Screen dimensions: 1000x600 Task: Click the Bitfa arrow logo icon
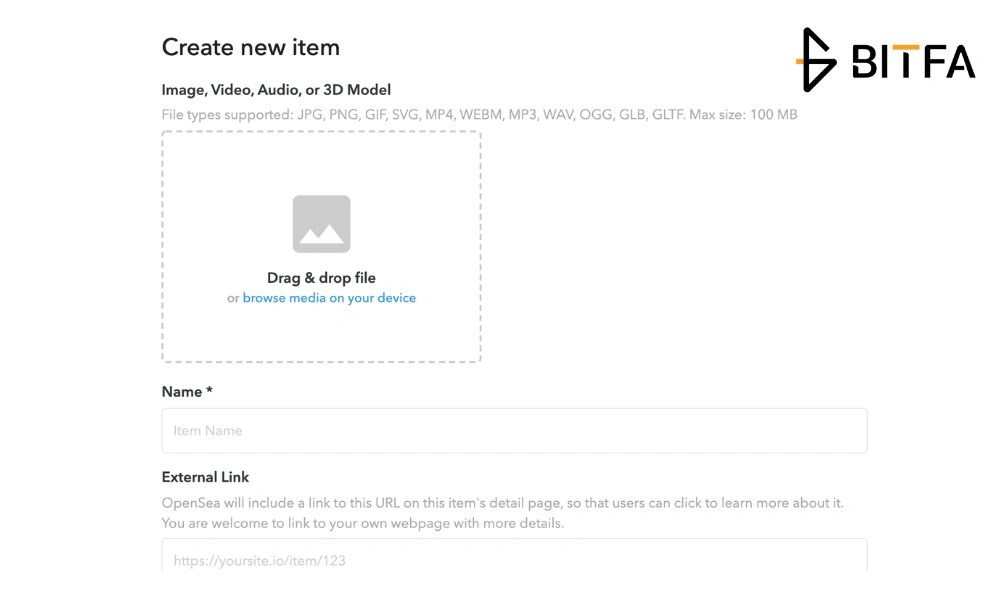pos(816,60)
